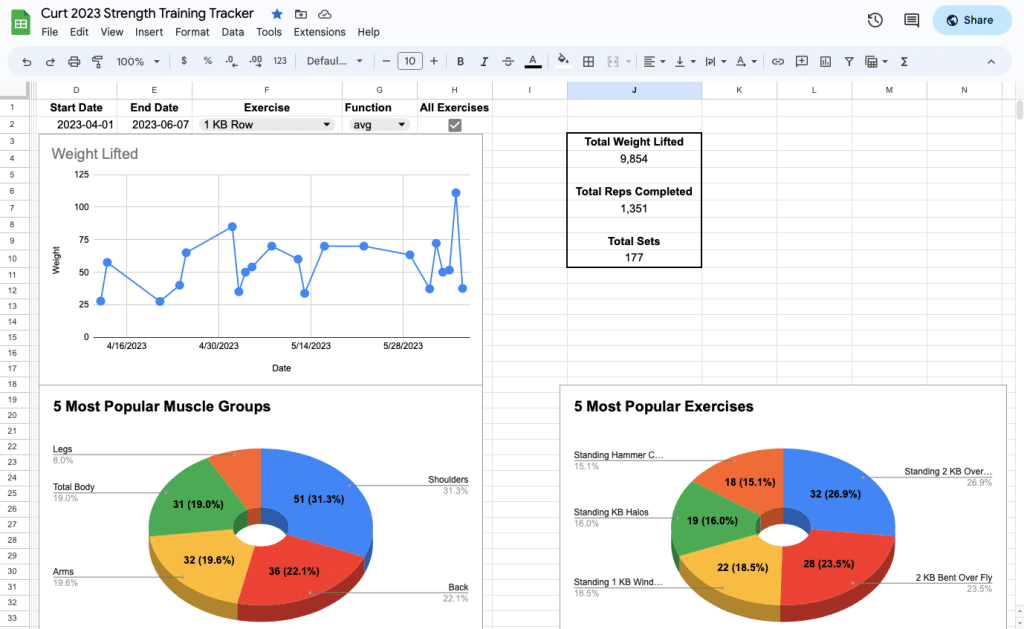Select the paint format tool
Image resolution: width=1024 pixels, height=629 pixels.
tap(97, 61)
